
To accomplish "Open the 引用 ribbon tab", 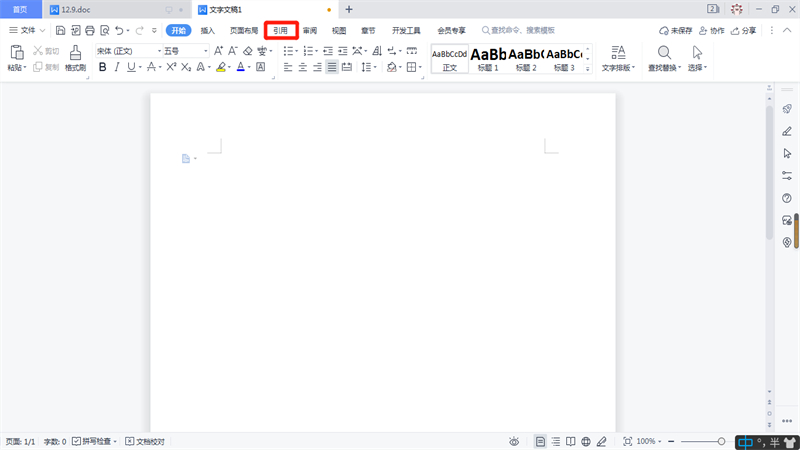I will [280, 31].
